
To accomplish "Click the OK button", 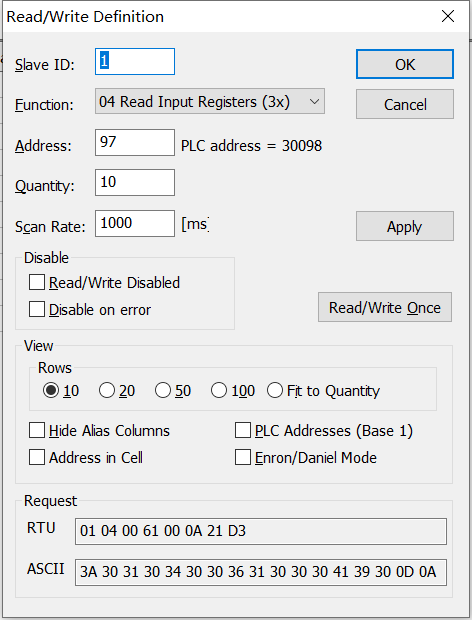I will coord(404,64).
